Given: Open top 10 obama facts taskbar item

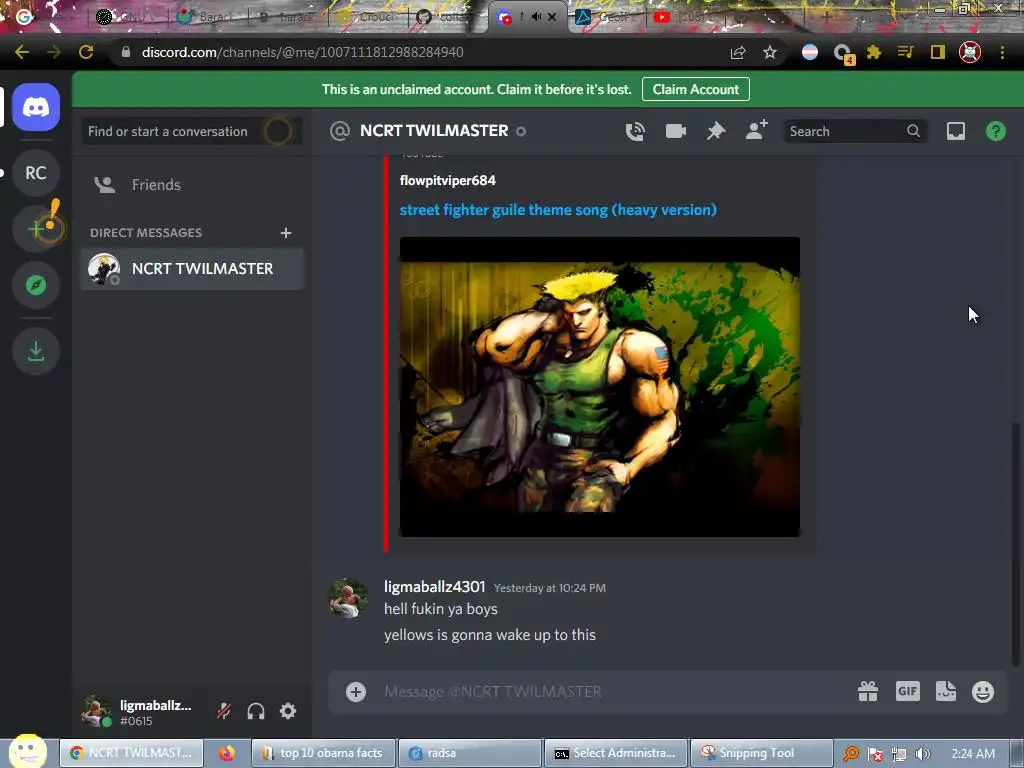Looking at the screenshot, I should (324, 754).
